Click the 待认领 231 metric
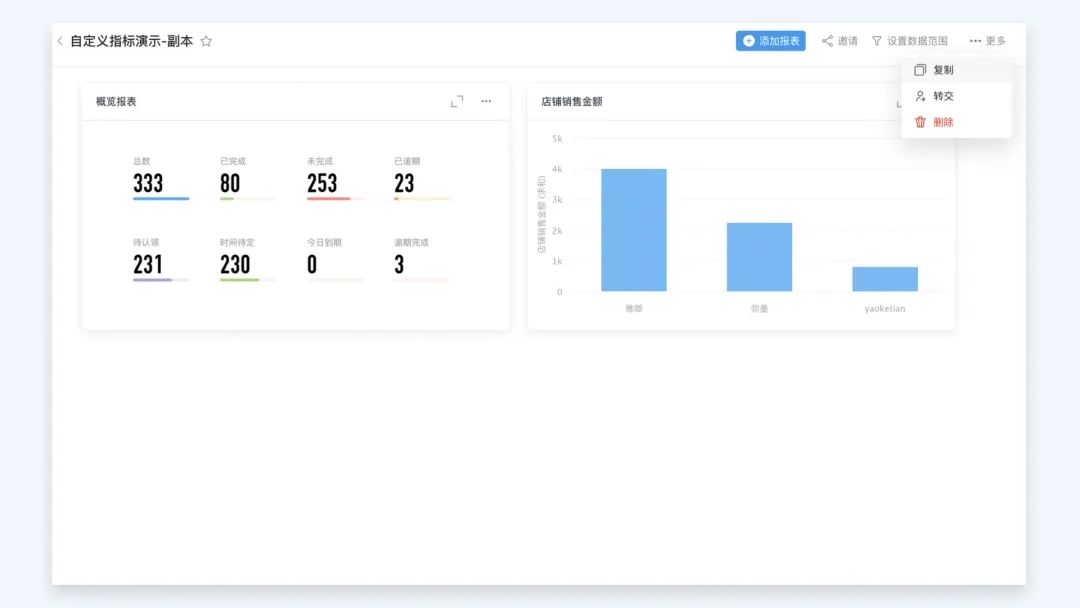The height and width of the screenshot is (608, 1080). [160, 260]
